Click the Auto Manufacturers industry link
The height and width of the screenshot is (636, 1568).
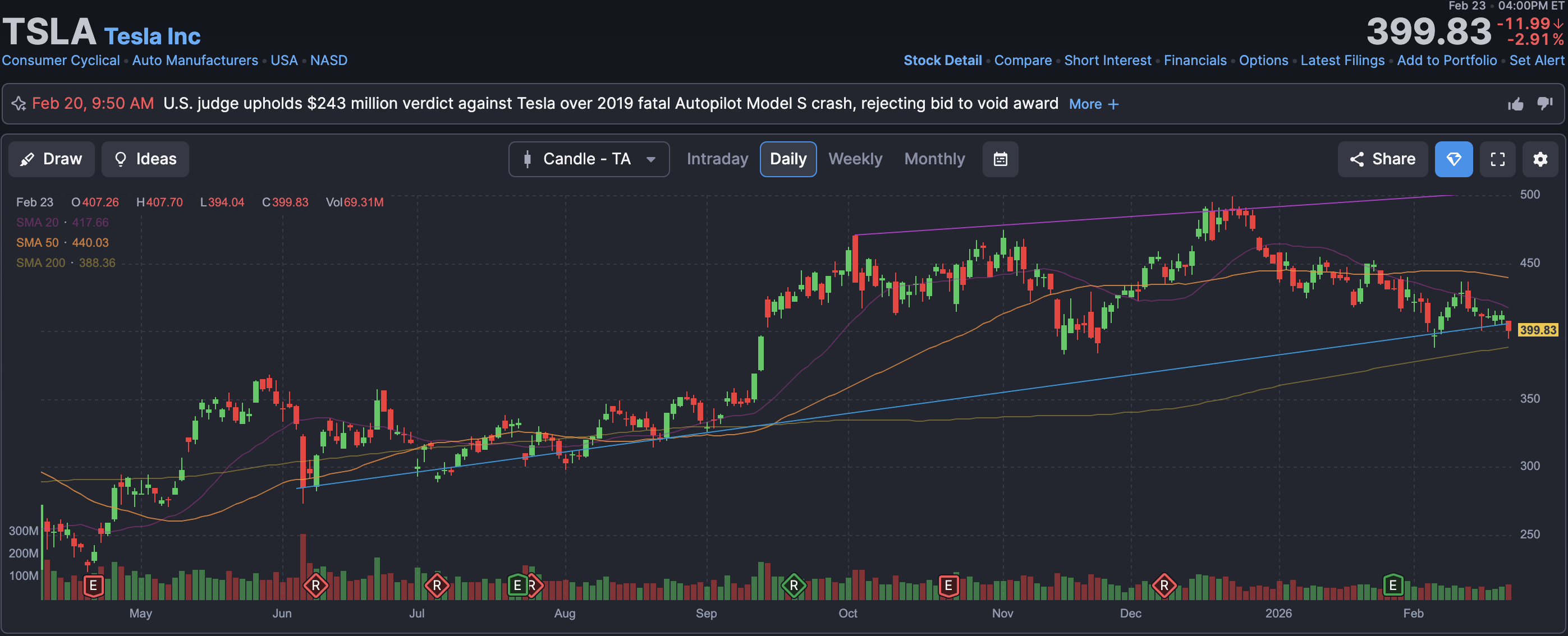tap(195, 60)
